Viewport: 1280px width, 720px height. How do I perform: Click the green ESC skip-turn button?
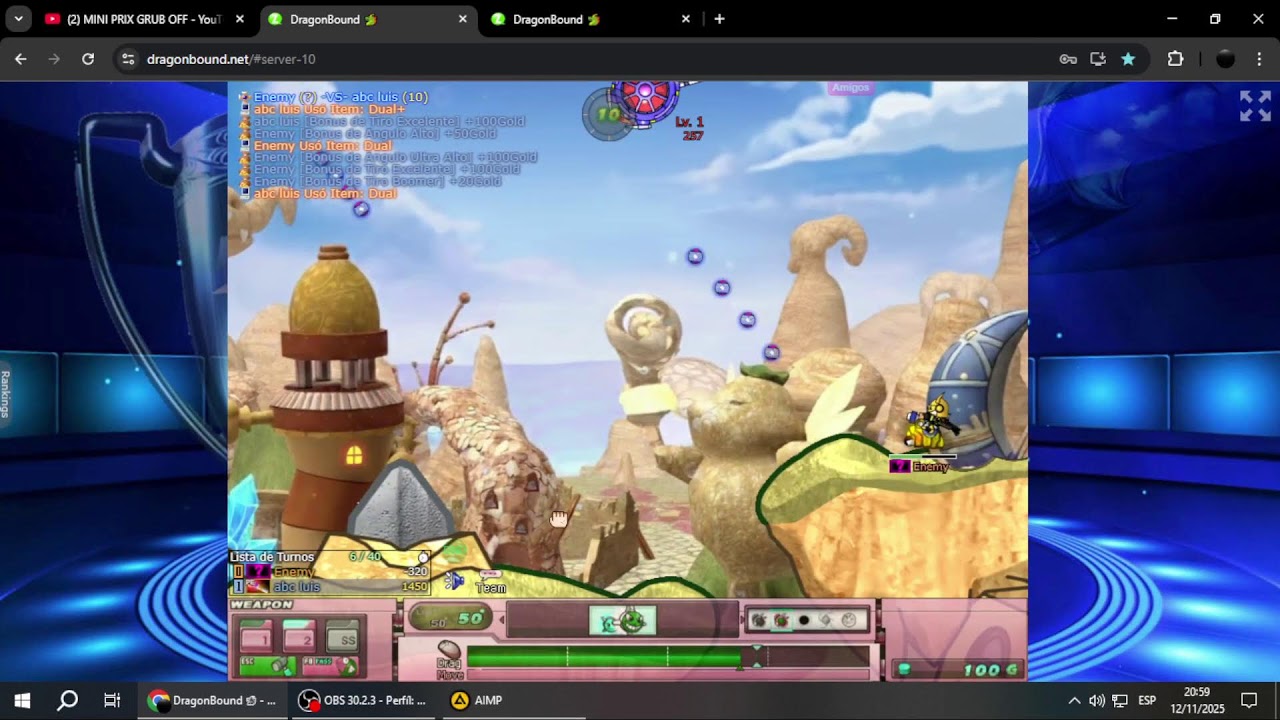267,665
